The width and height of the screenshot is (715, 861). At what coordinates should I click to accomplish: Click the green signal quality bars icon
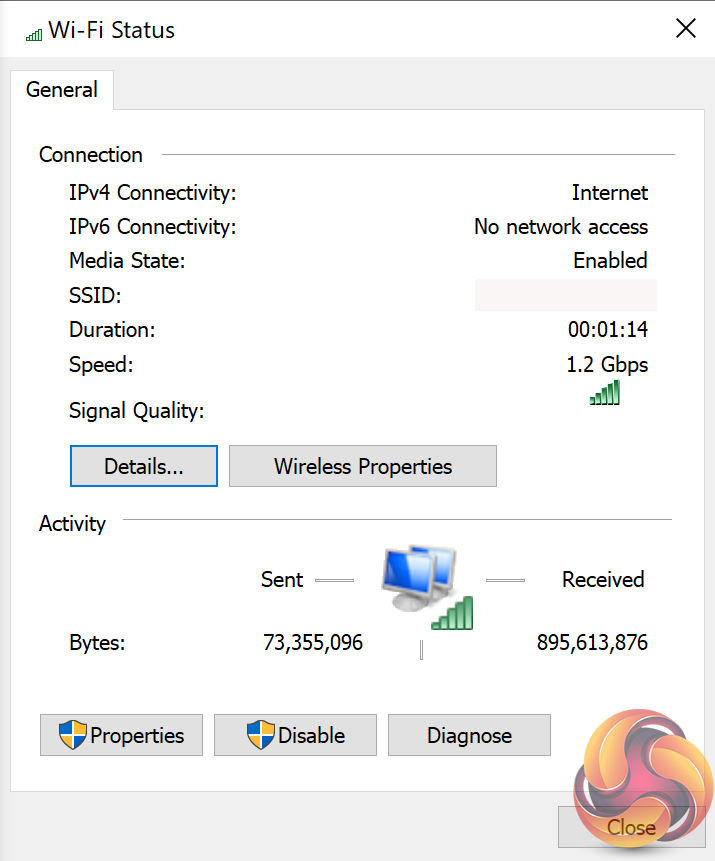coord(605,393)
